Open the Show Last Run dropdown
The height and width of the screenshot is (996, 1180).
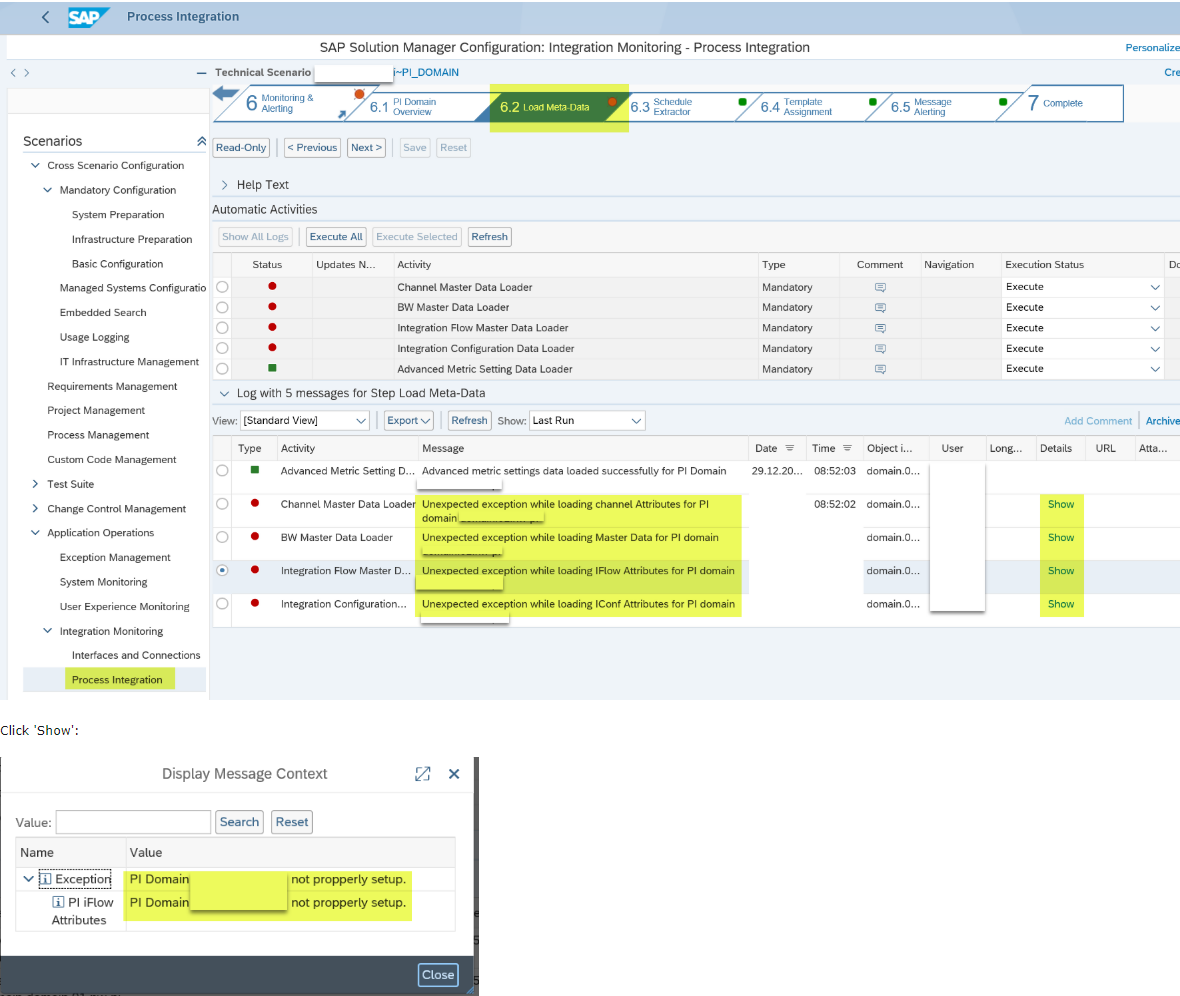(587, 421)
